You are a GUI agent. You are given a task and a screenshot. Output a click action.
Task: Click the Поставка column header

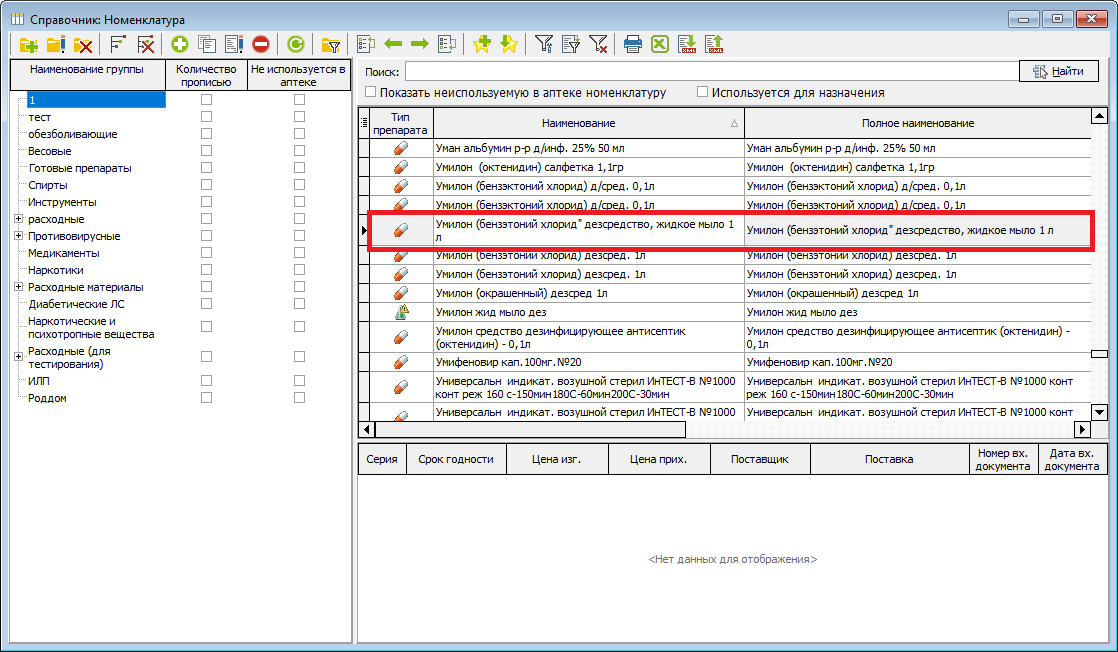click(889, 459)
